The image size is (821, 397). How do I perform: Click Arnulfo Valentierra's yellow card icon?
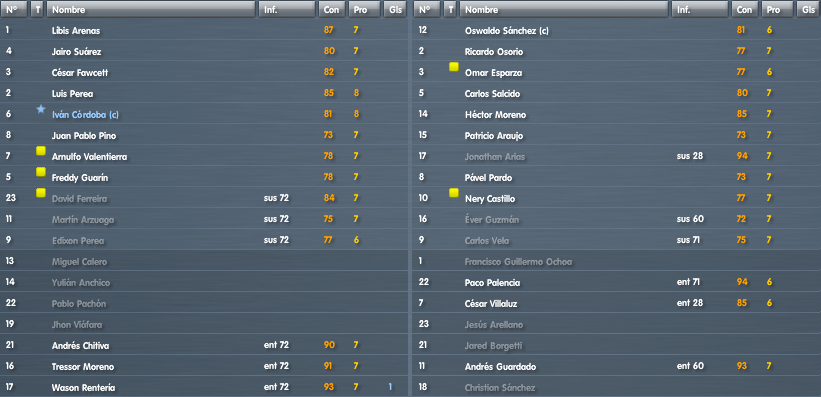point(41,151)
